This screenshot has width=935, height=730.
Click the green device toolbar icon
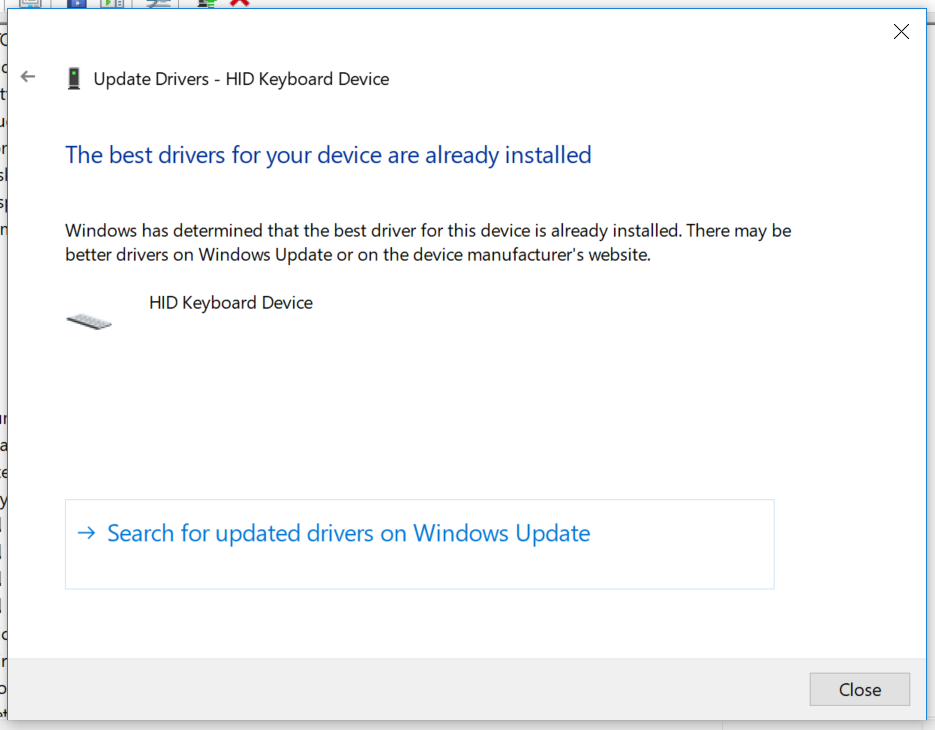coord(205,5)
